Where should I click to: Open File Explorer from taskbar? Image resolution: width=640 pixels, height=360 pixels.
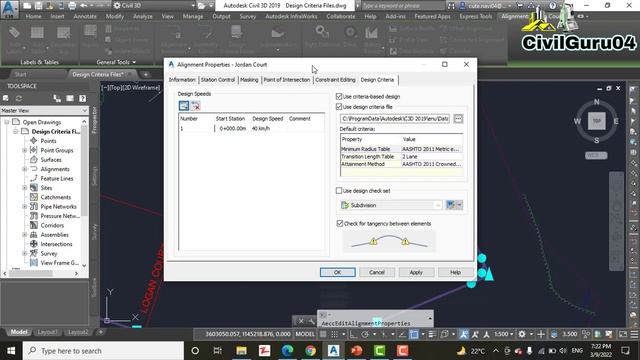(x=241, y=351)
